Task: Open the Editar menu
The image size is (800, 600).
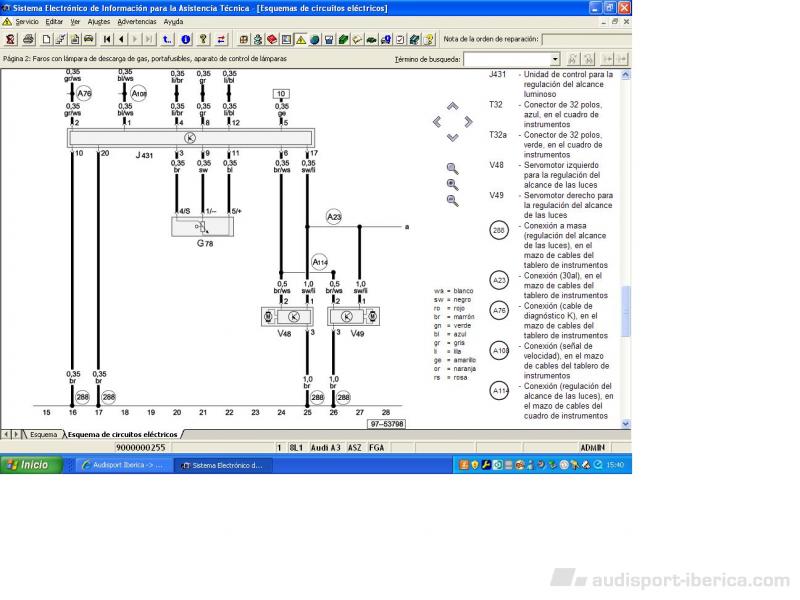Action: pyautogui.click(x=54, y=22)
